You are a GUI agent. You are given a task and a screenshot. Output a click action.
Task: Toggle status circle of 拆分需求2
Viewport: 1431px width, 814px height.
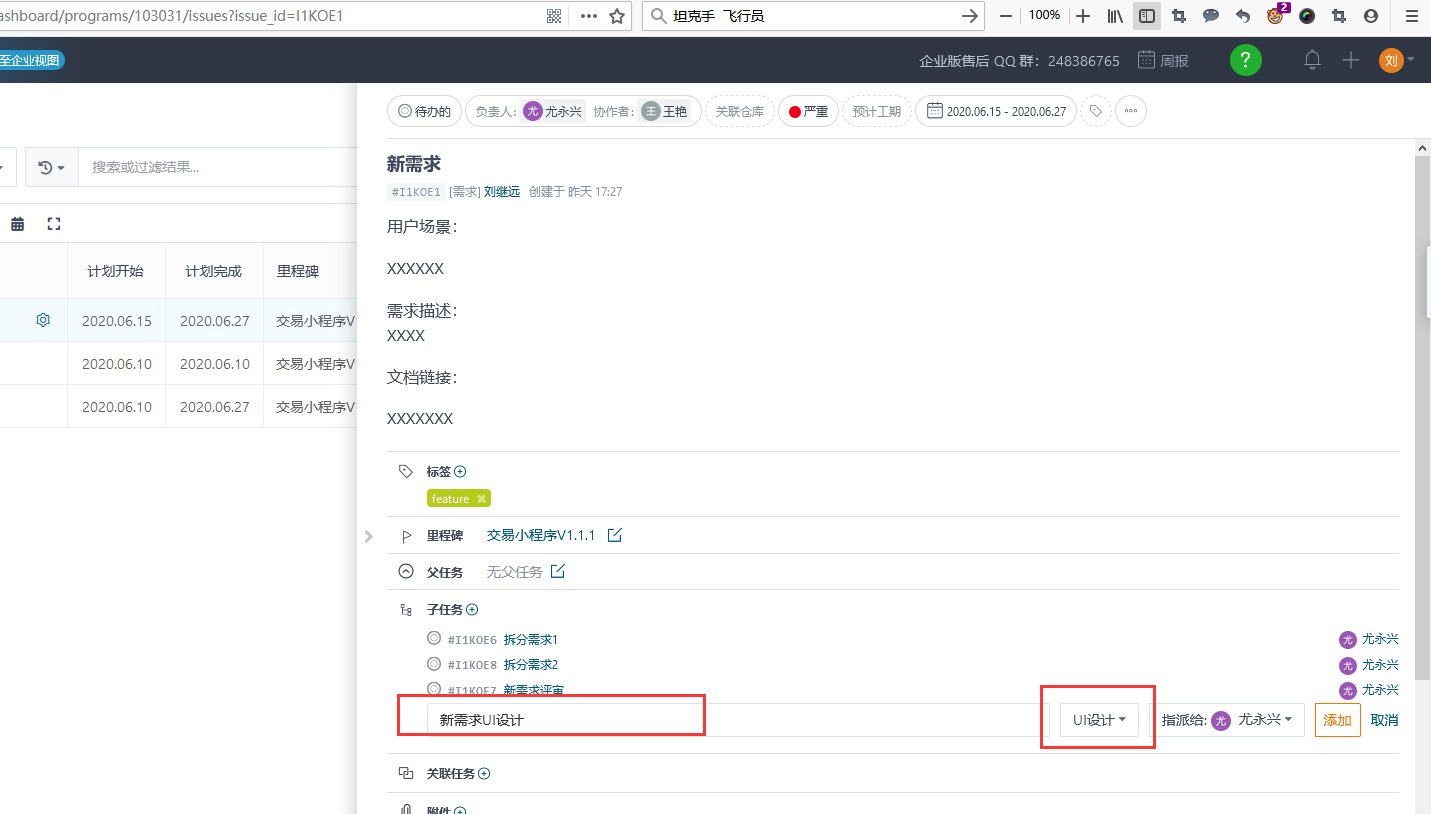(x=434, y=664)
